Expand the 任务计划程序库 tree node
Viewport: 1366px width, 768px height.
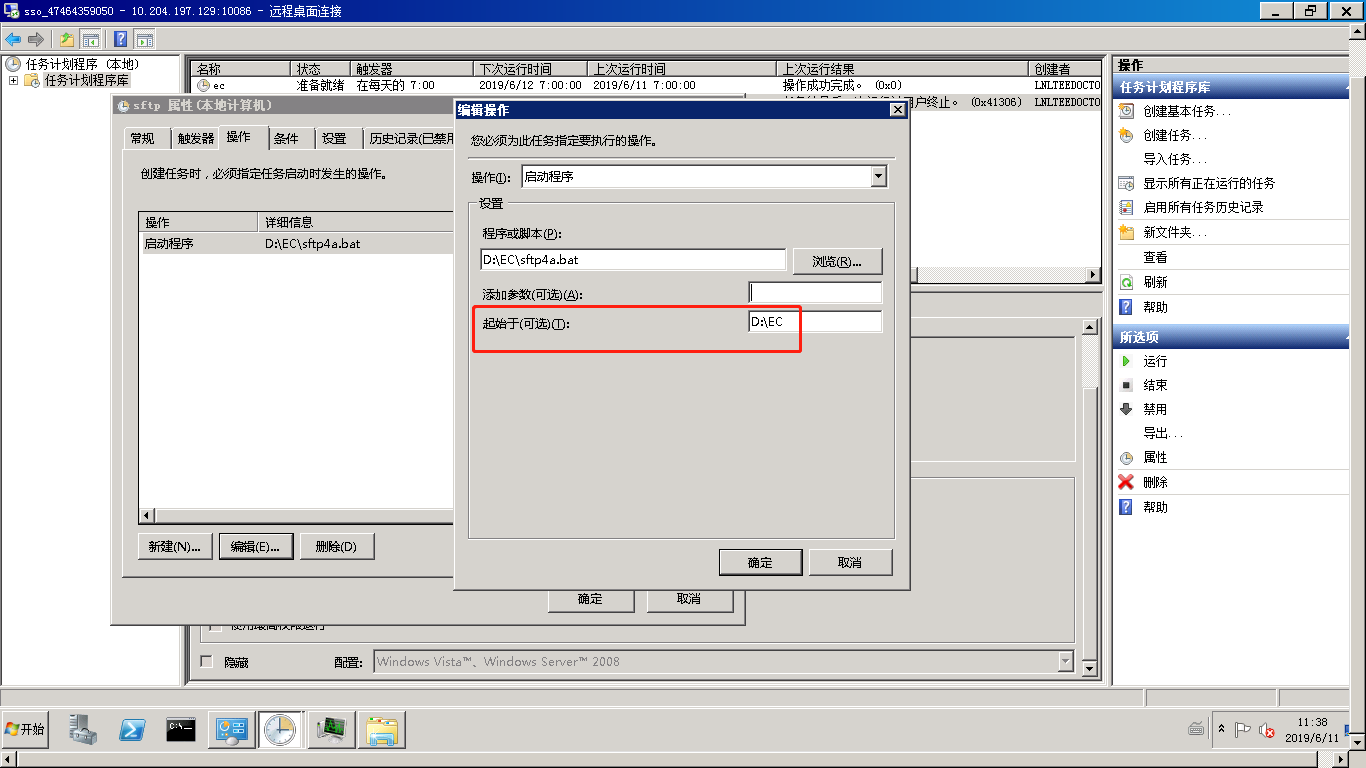point(14,80)
